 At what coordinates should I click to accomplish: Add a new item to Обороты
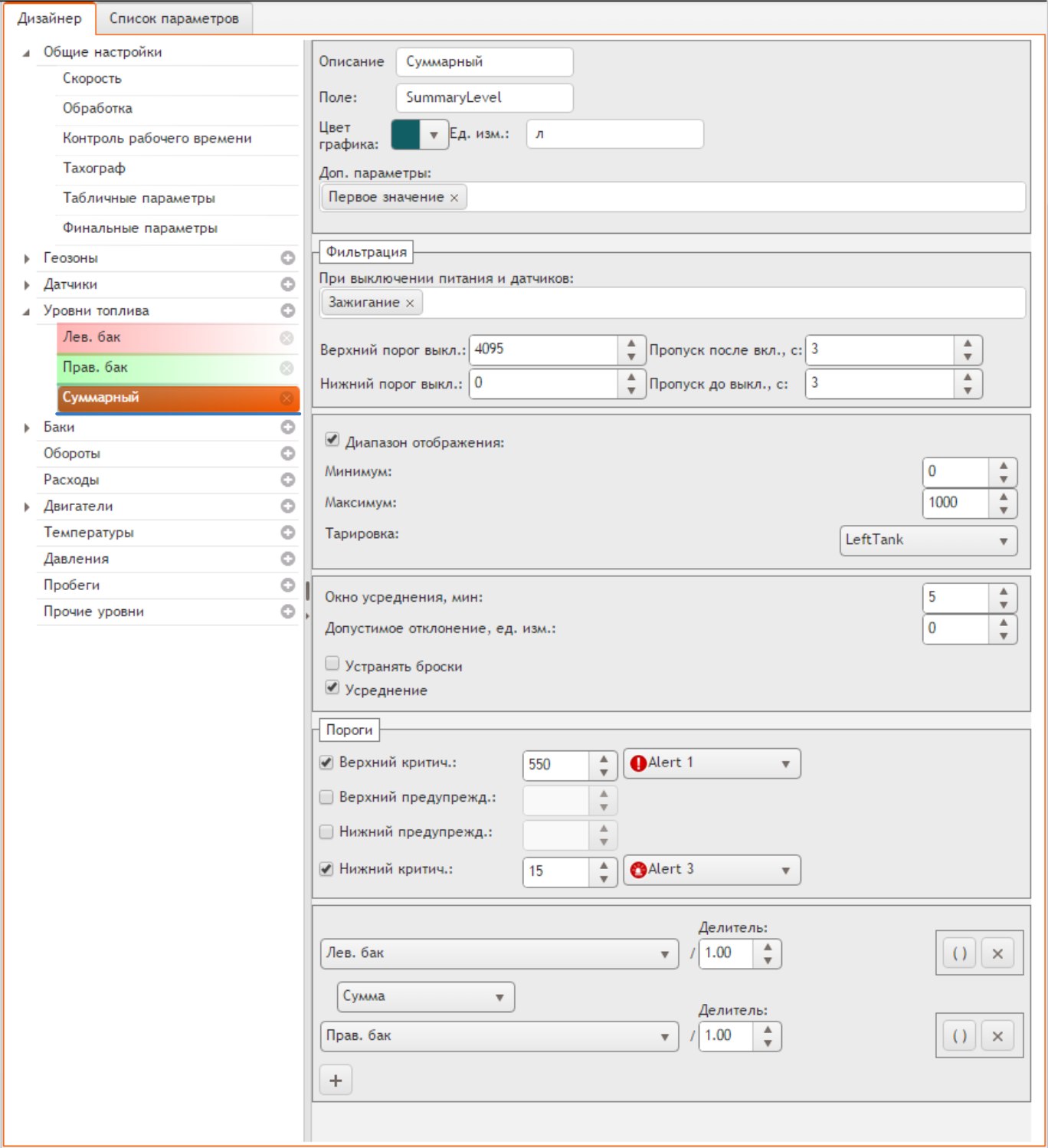pyautogui.click(x=288, y=454)
